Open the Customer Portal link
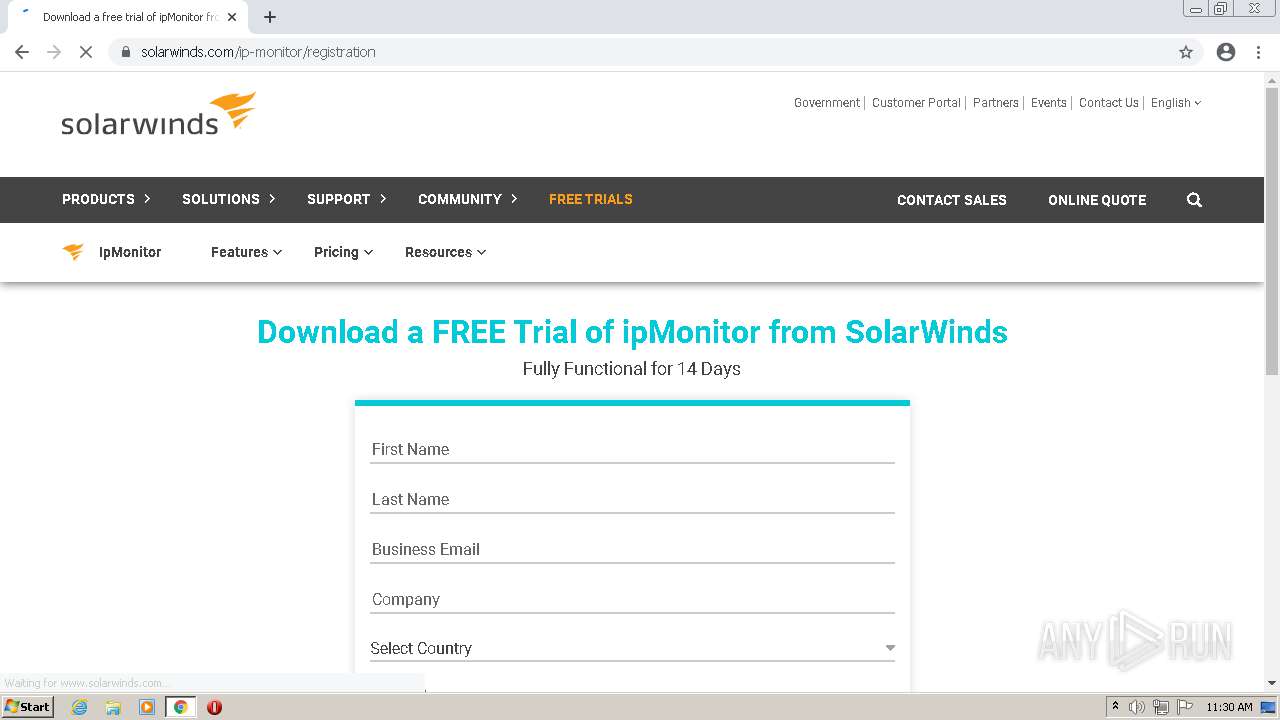The height and width of the screenshot is (720, 1280). 916,103
